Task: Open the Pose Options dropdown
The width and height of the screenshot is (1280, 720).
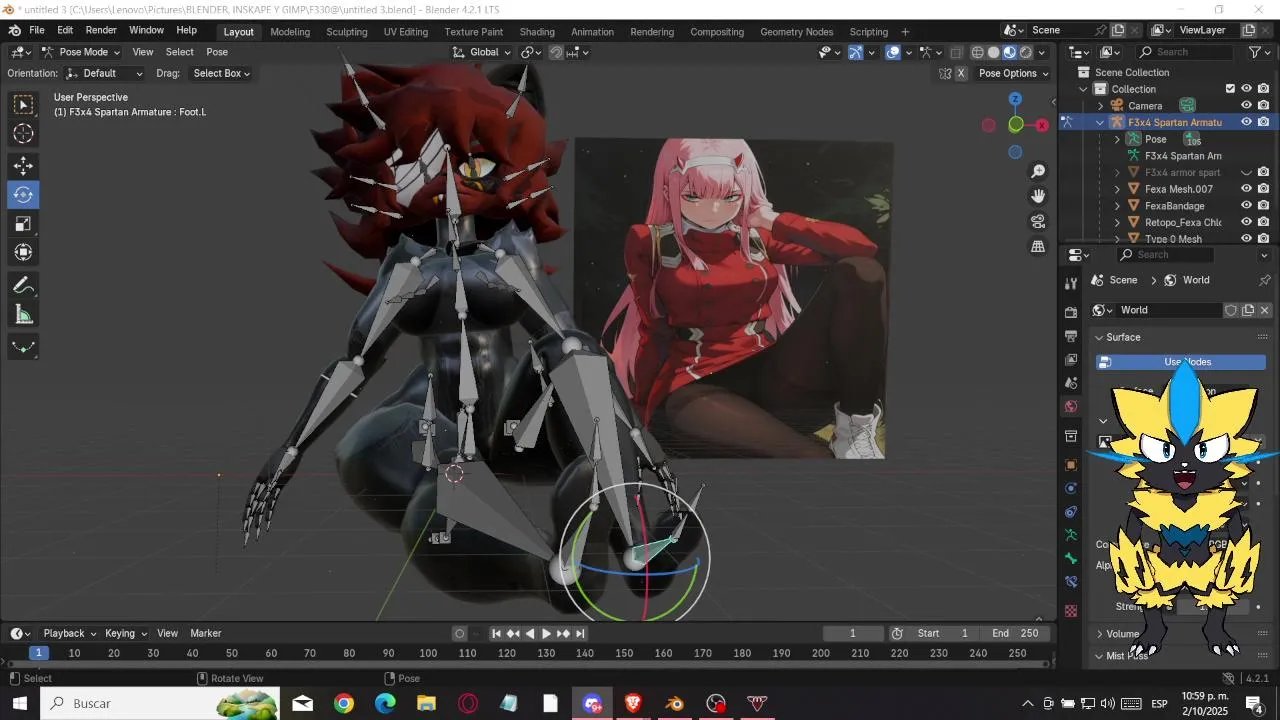Action: (x=1013, y=73)
